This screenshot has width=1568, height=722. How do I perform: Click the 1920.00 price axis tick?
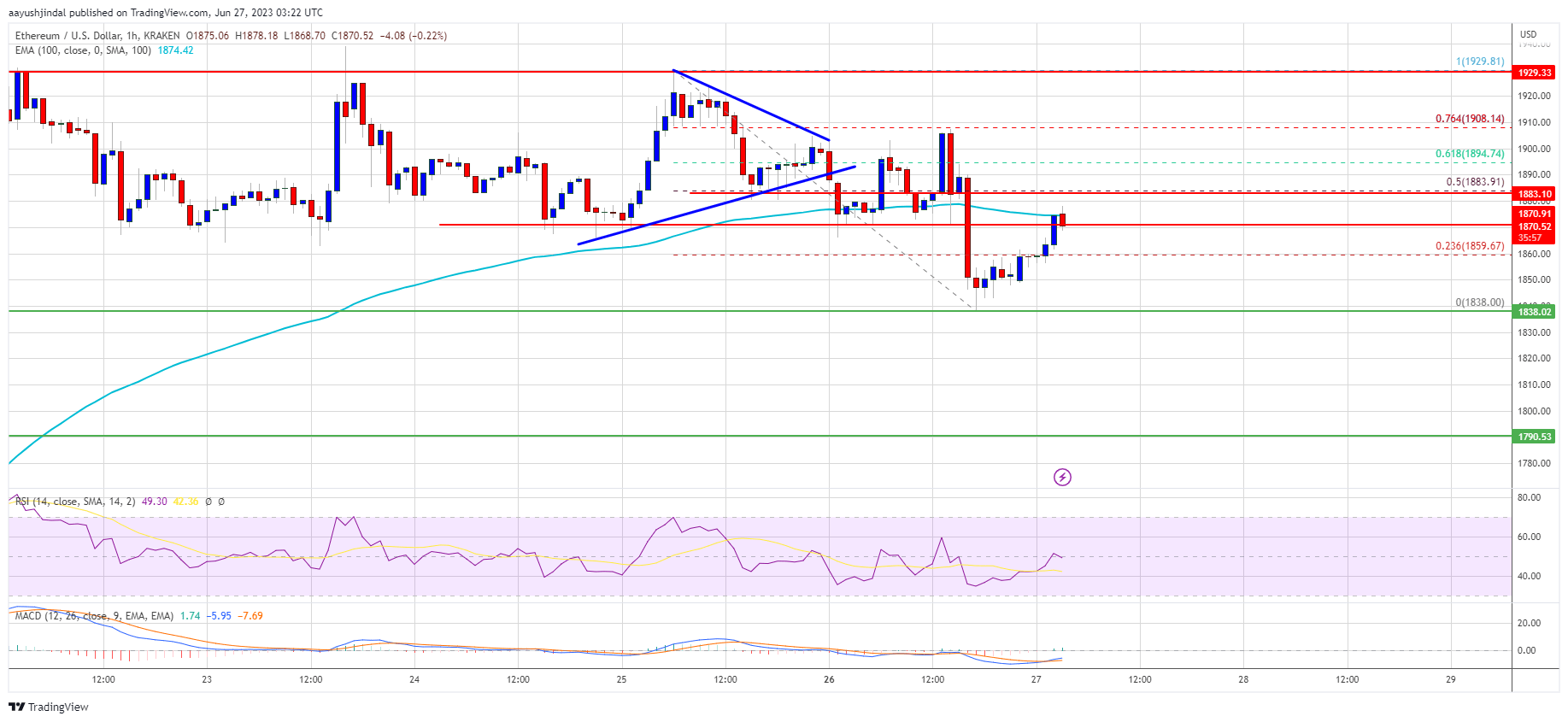[x=1534, y=97]
